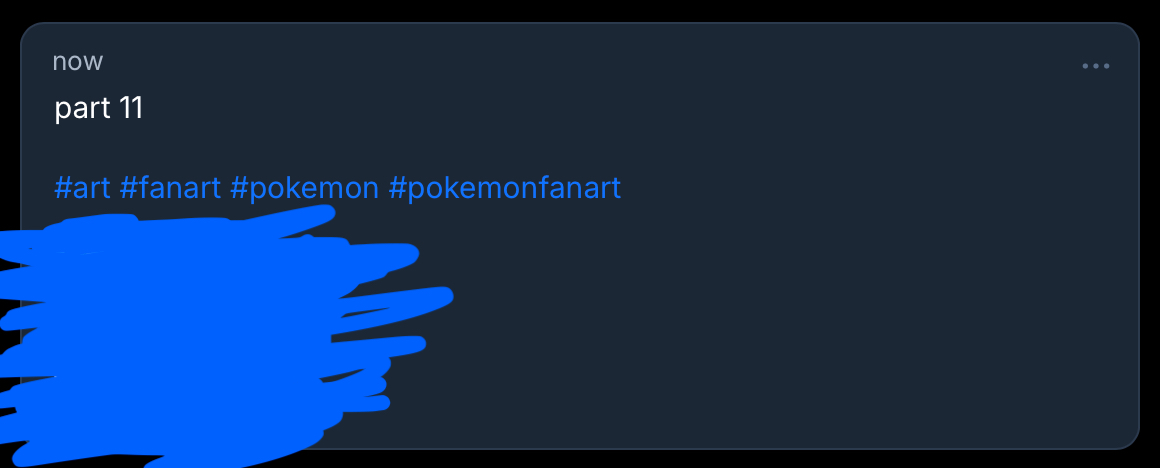This screenshot has height=468, width=1160.
Task: Follow the #pokemonfanart hashtag link
Action: (504, 187)
